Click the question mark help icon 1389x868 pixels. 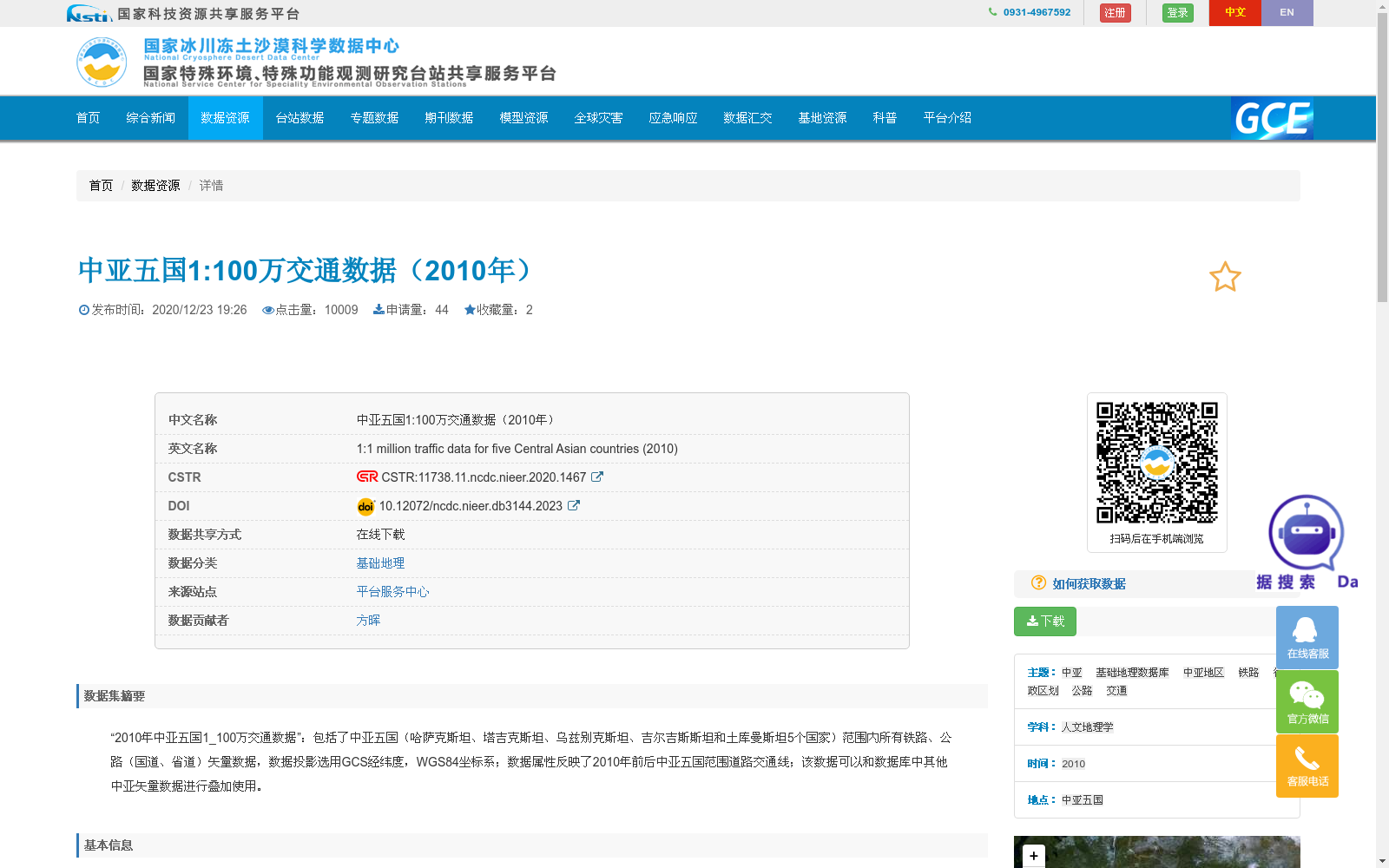click(1038, 582)
